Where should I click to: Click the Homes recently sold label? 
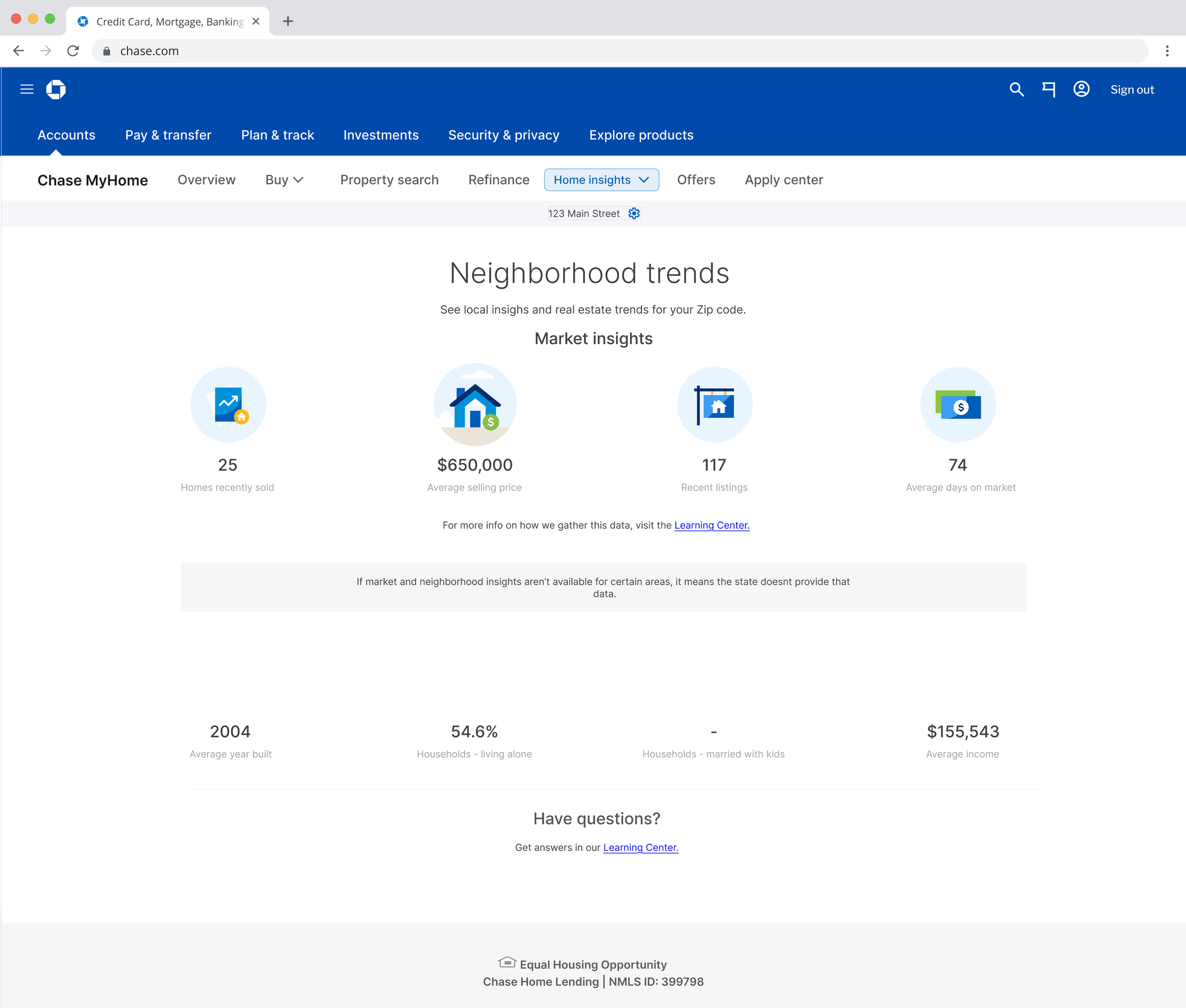pyautogui.click(x=228, y=488)
